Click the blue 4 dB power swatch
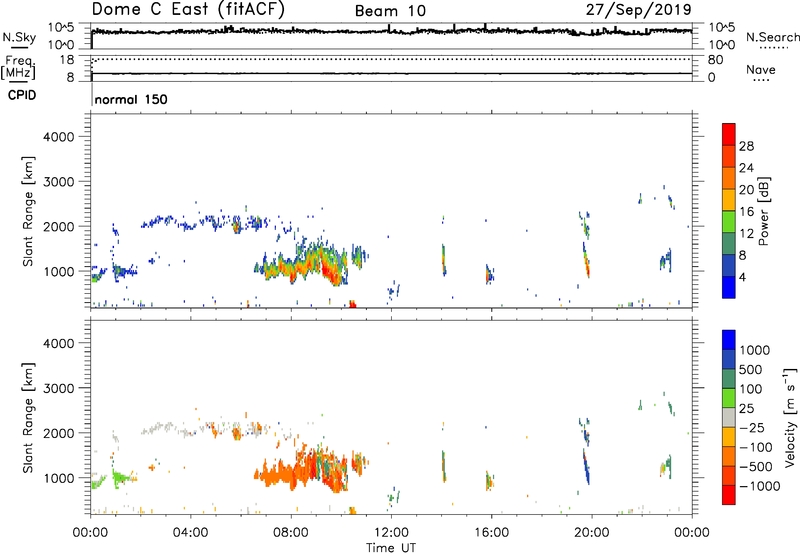 (x=729, y=287)
